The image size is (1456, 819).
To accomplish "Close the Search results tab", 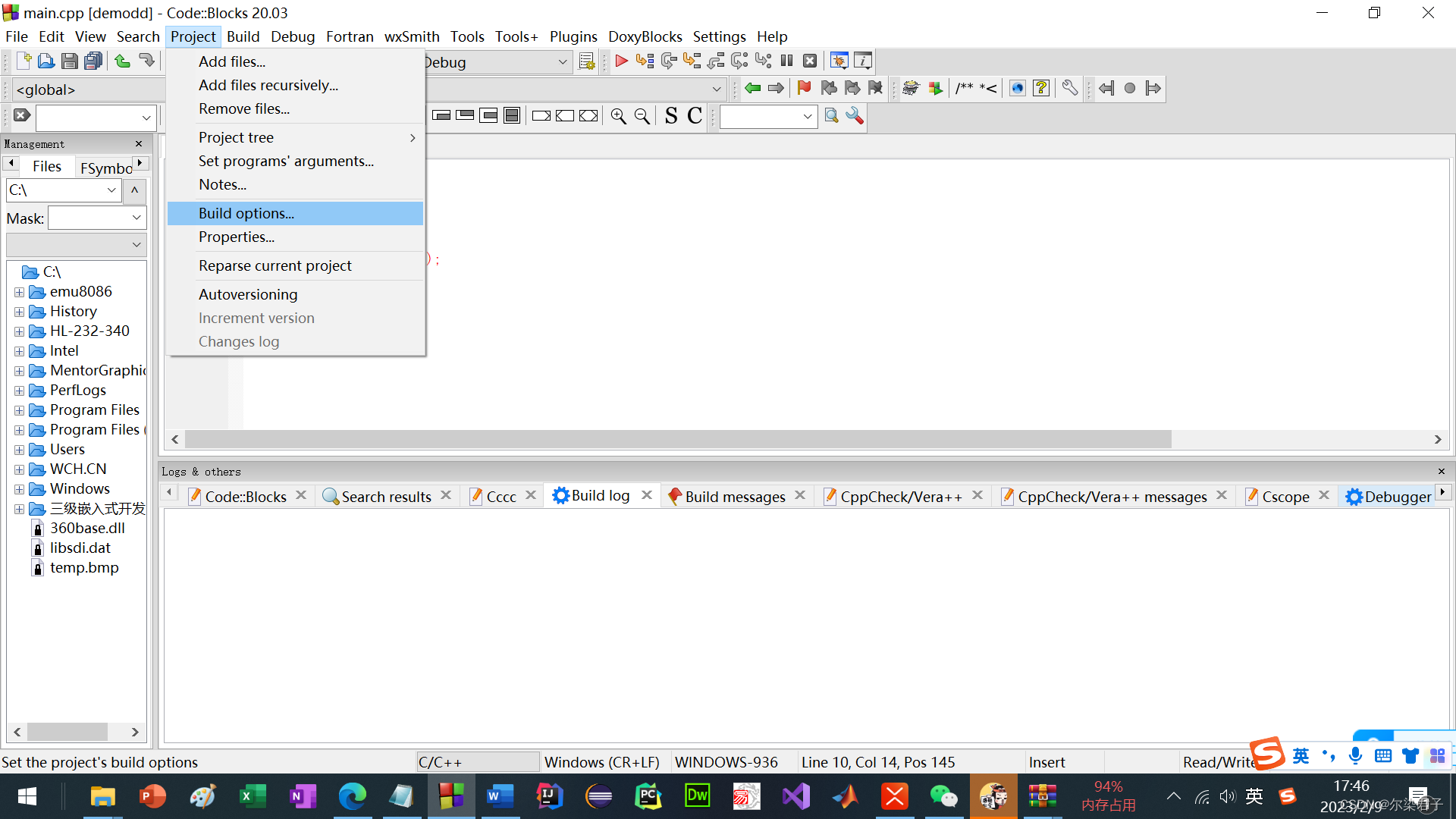I will [447, 494].
